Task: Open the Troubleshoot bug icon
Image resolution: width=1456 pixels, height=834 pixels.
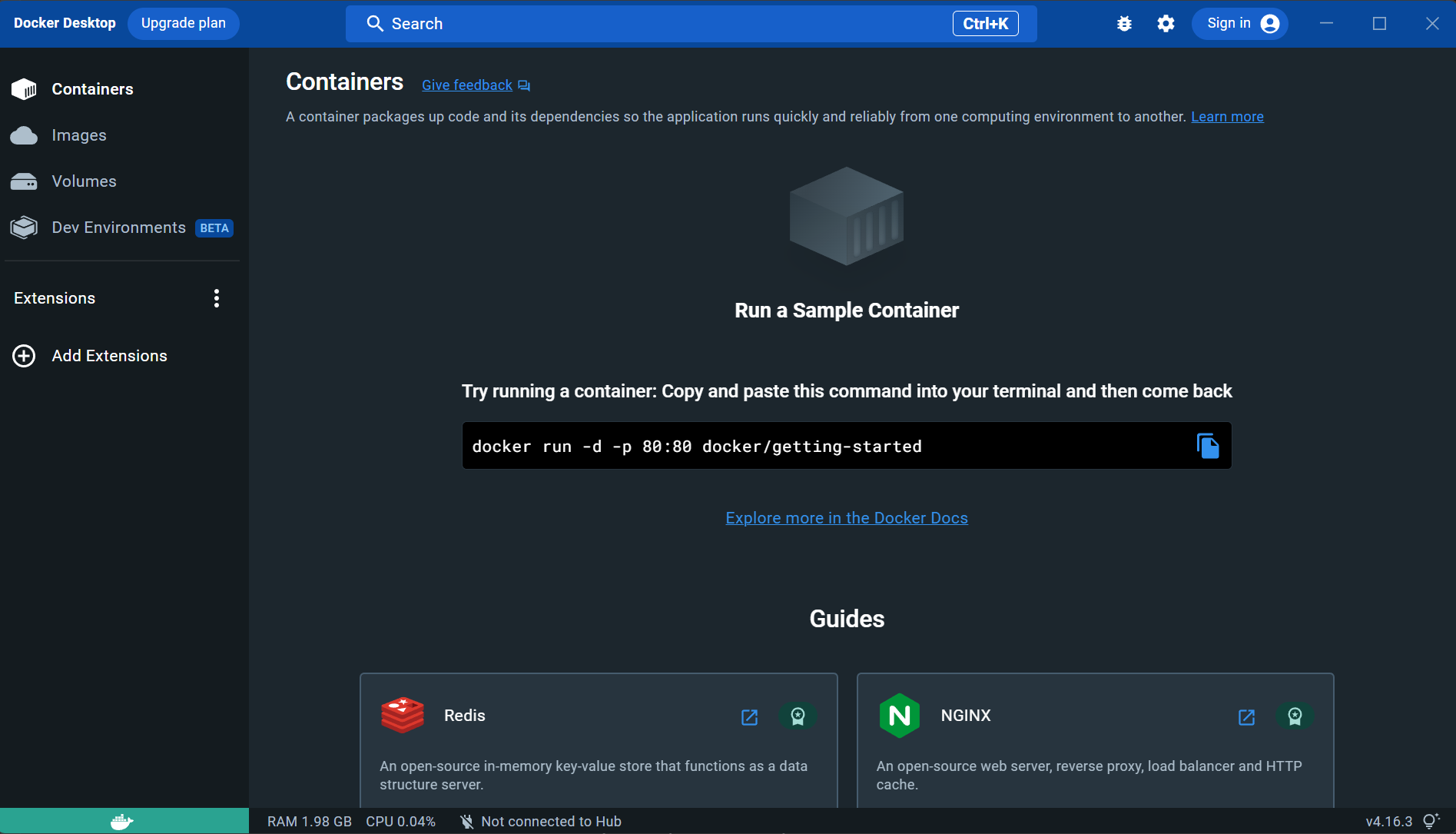Action: click(x=1124, y=24)
